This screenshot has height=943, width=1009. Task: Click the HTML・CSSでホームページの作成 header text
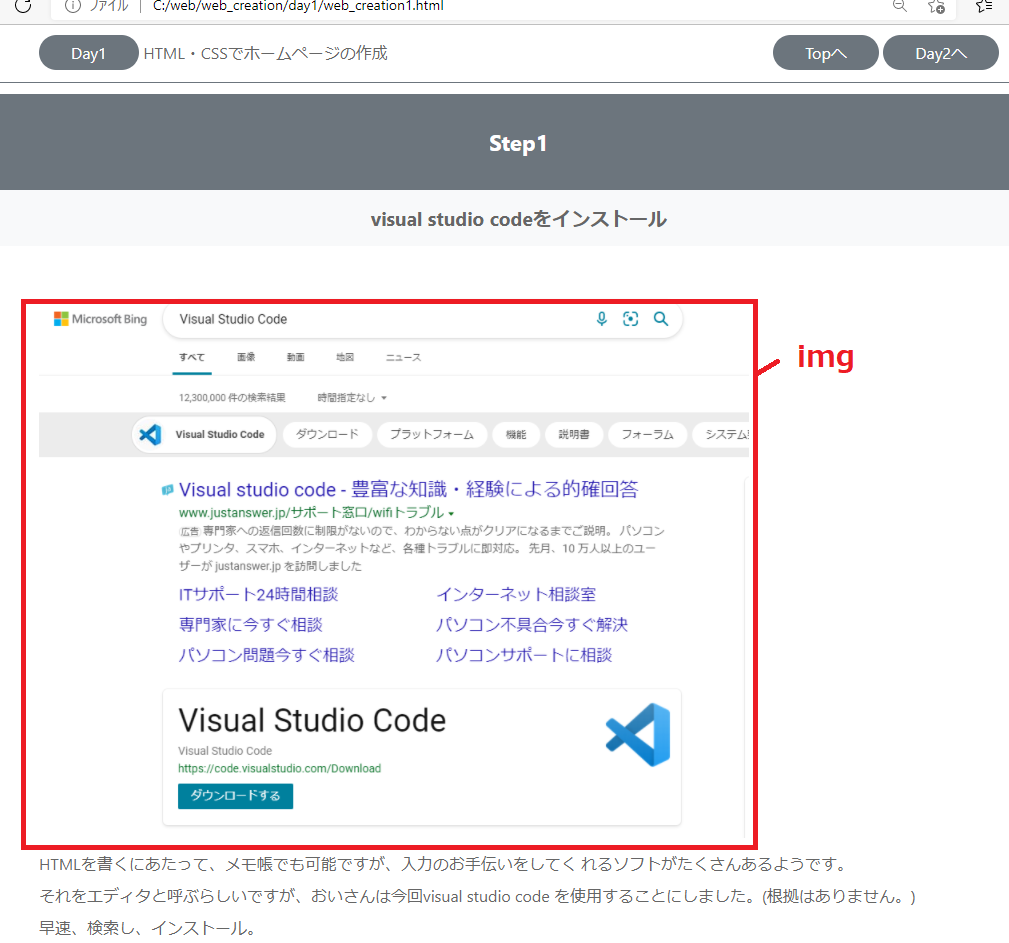pyautogui.click(x=266, y=53)
